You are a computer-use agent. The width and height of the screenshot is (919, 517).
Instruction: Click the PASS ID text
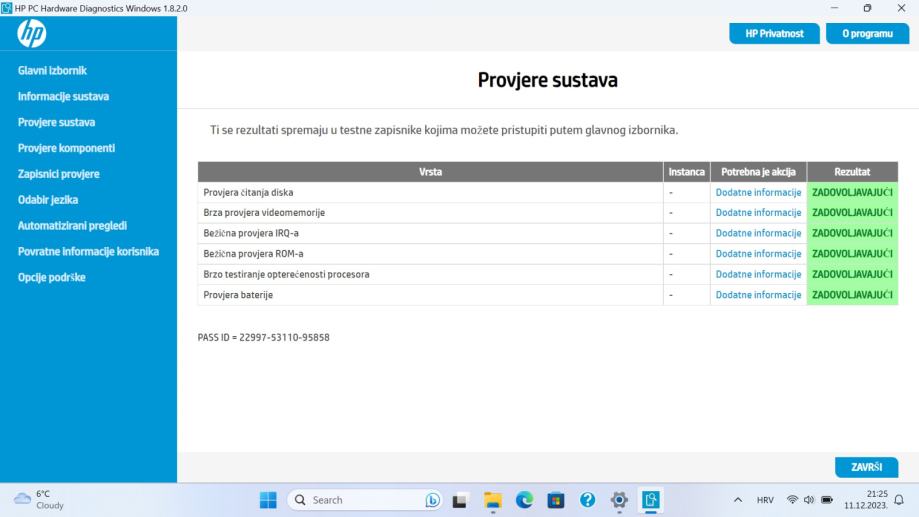[x=264, y=337]
